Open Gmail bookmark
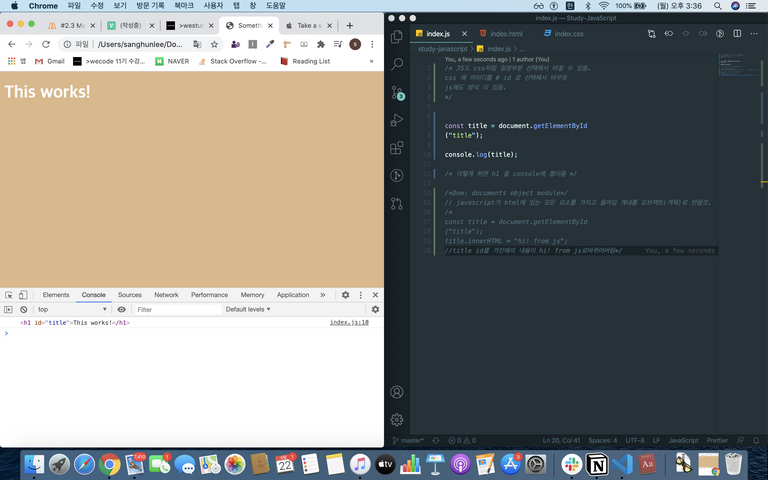This screenshot has height=480, width=768. [50, 61]
